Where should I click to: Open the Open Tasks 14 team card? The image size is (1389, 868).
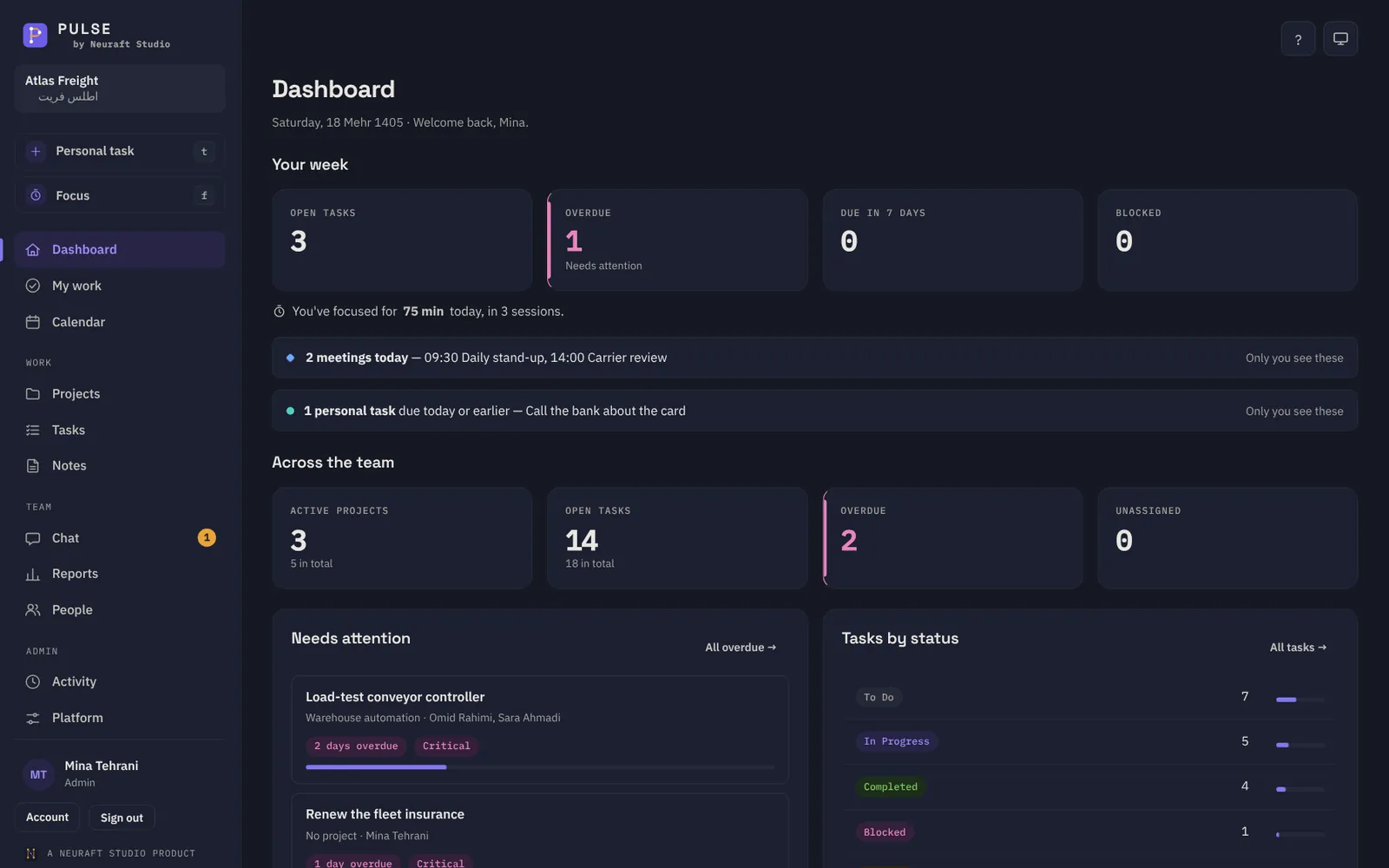(x=677, y=538)
